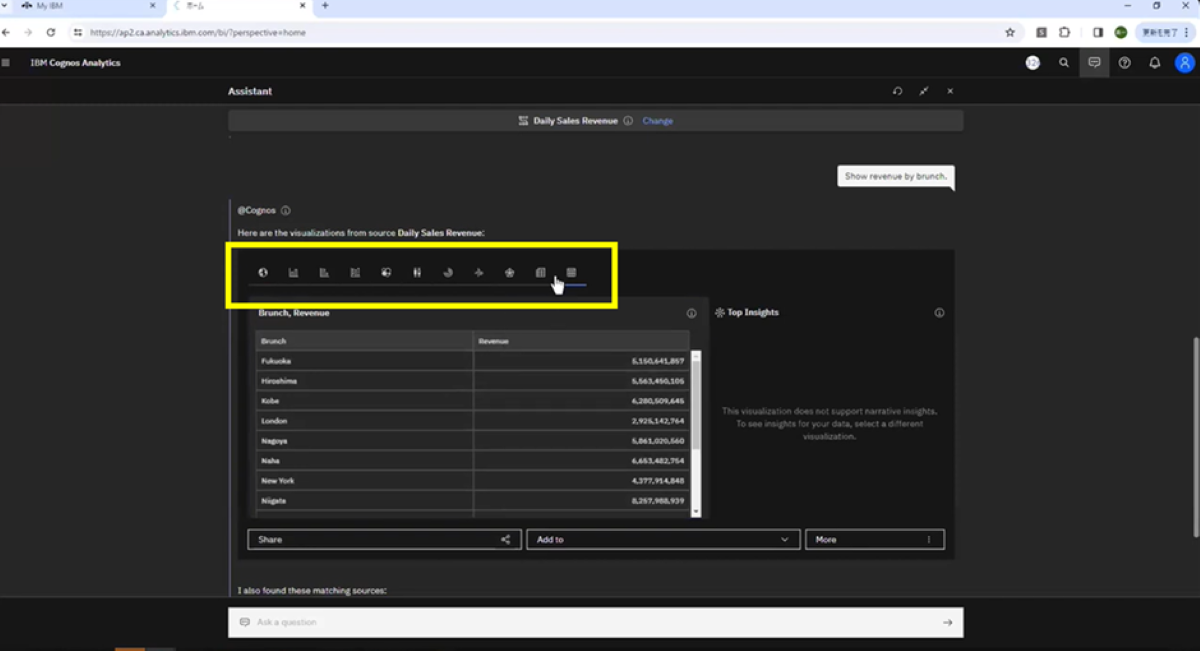Image resolution: width=1200 pixels, height=651 pixels.
Task: Open the browser side panel icon
Action: 1098,32
